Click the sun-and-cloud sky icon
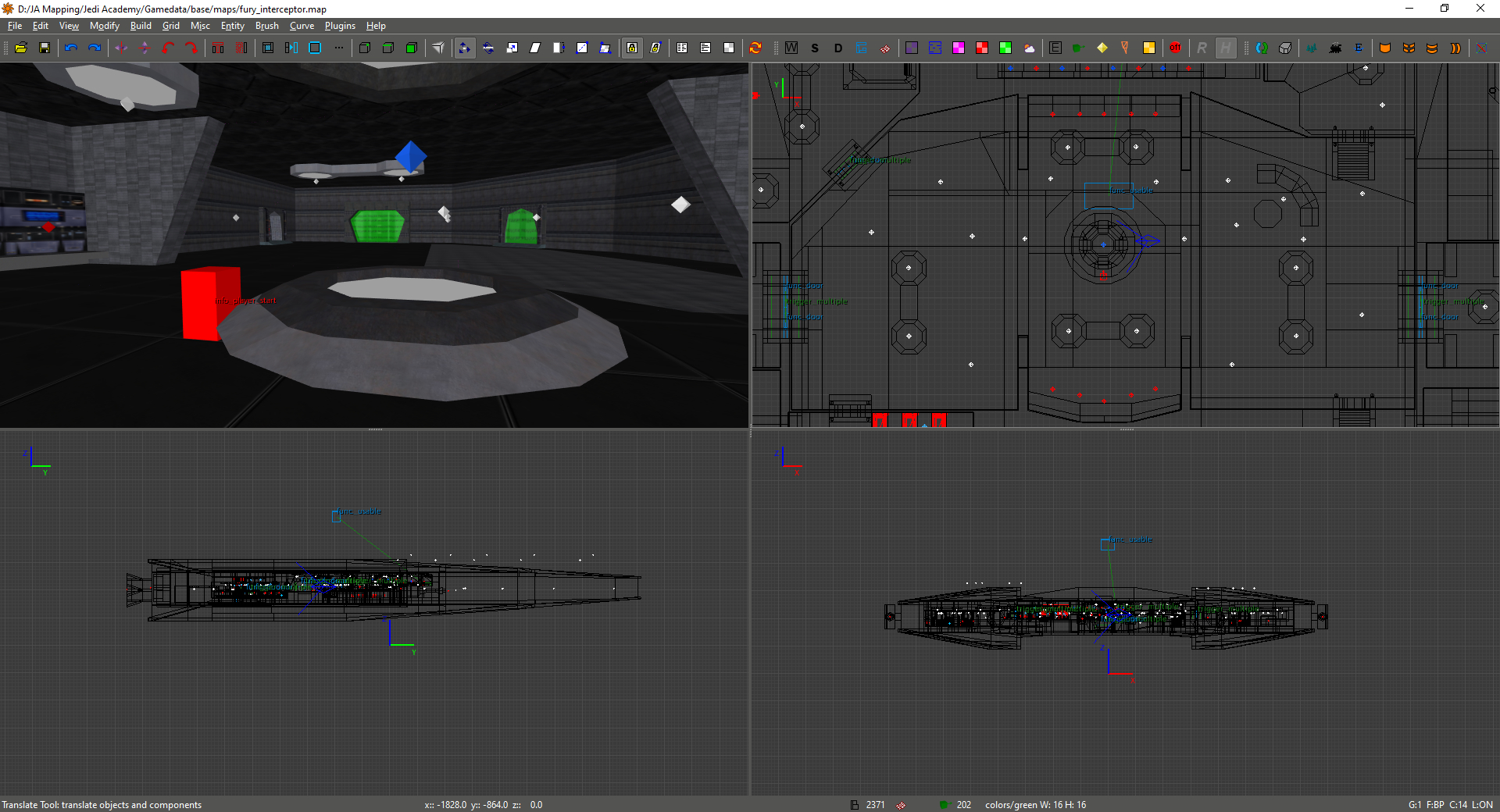 coord(1029,48)
